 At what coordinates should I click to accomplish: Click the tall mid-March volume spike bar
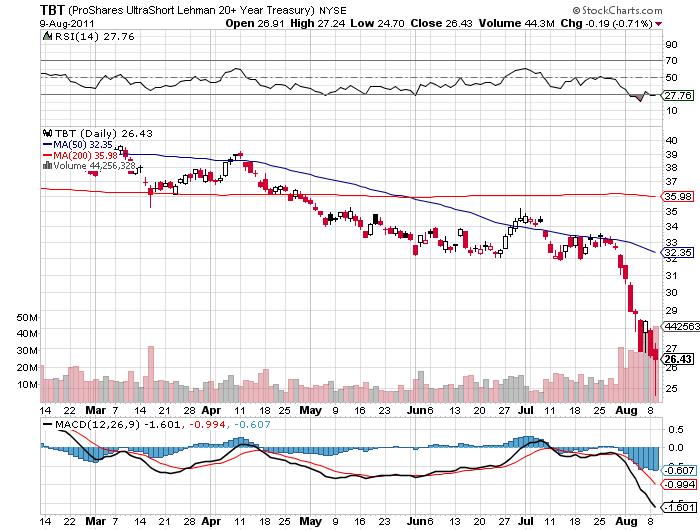[x=151, y=374]
